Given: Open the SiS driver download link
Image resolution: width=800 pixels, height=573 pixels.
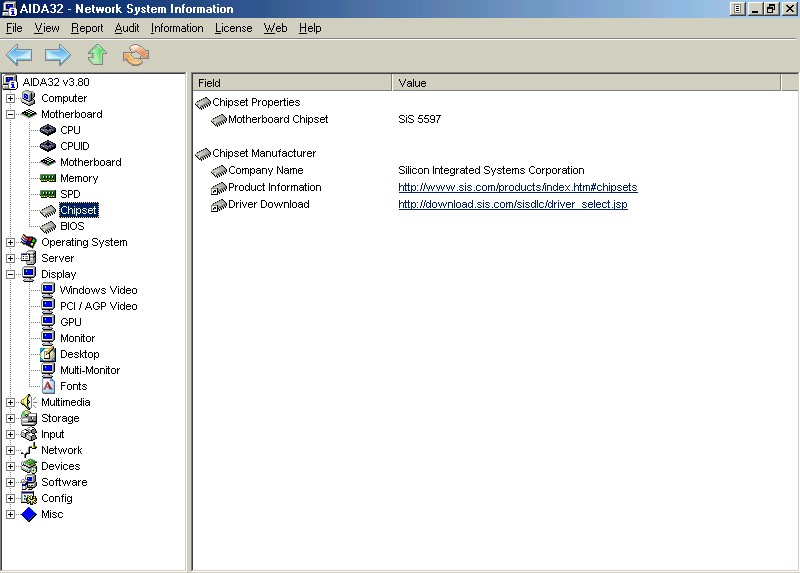Looking at the screenshot, I should [x=513, y=204].
